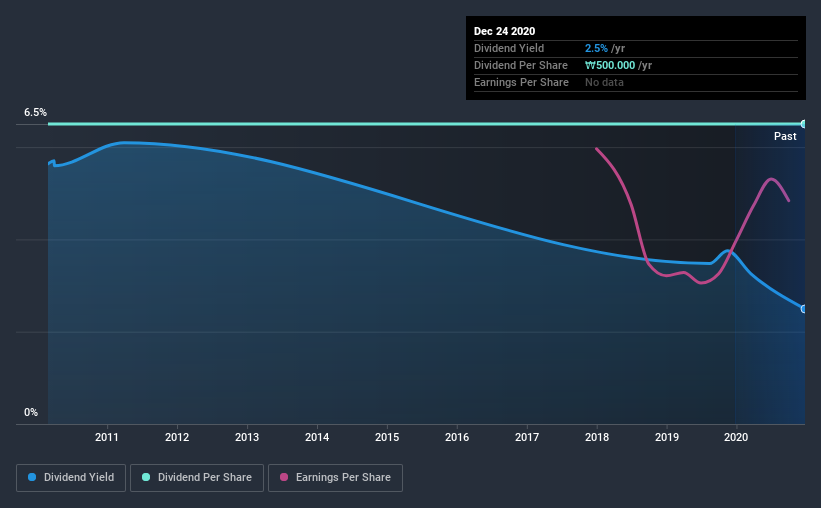Image resolution: width=821 pixels, height=508 pixels.
Task: Click the blue Dividend Yield legend dot
Action: pyautogui.click(x=32, y=477)
